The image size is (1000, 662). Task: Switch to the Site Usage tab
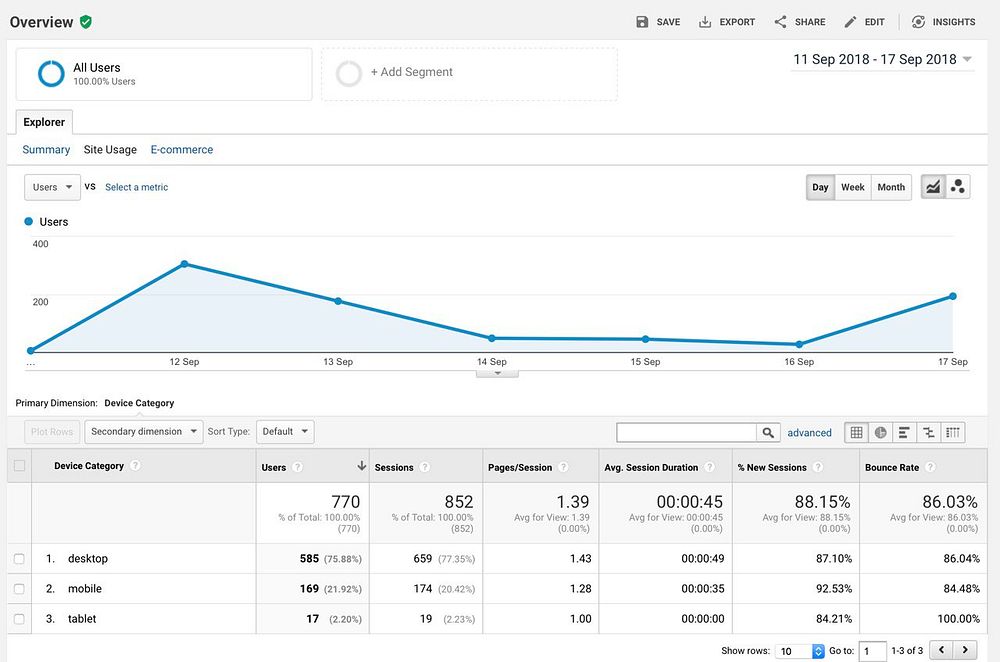point(110,149)
